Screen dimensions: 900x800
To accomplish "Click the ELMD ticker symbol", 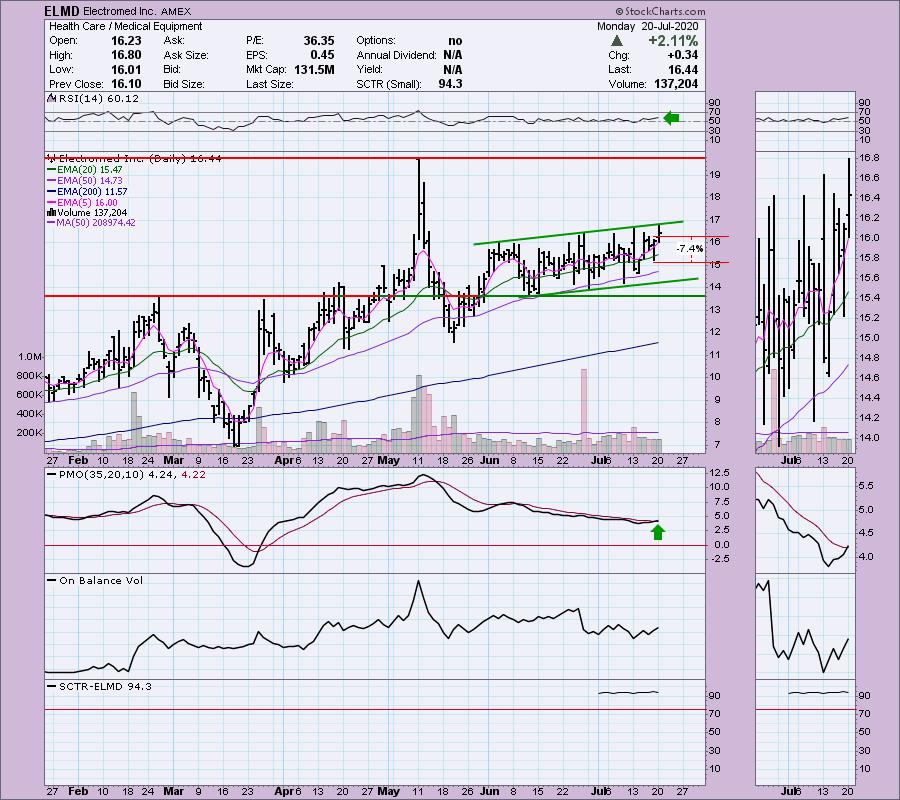I will click(62, 11).
